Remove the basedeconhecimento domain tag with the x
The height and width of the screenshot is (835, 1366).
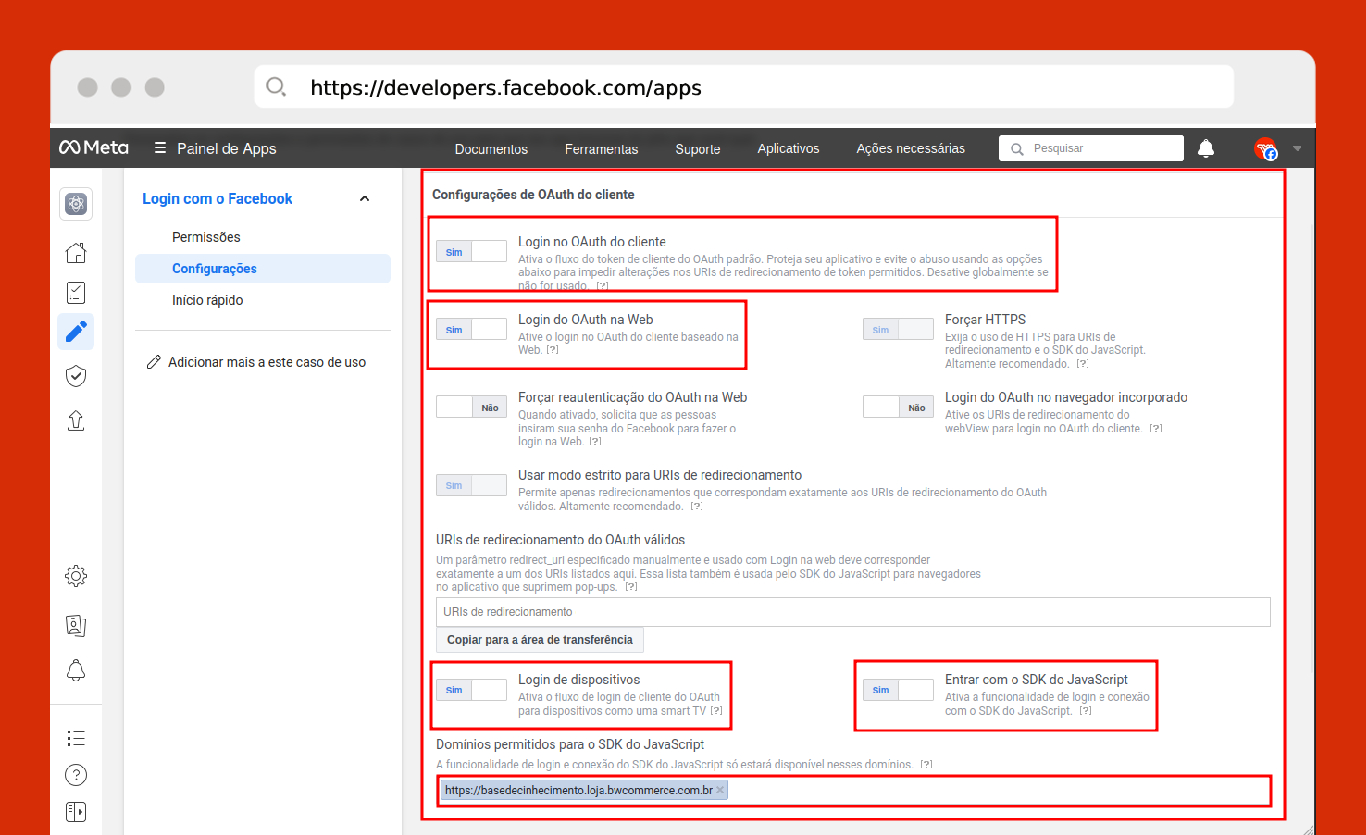point(720,790)
